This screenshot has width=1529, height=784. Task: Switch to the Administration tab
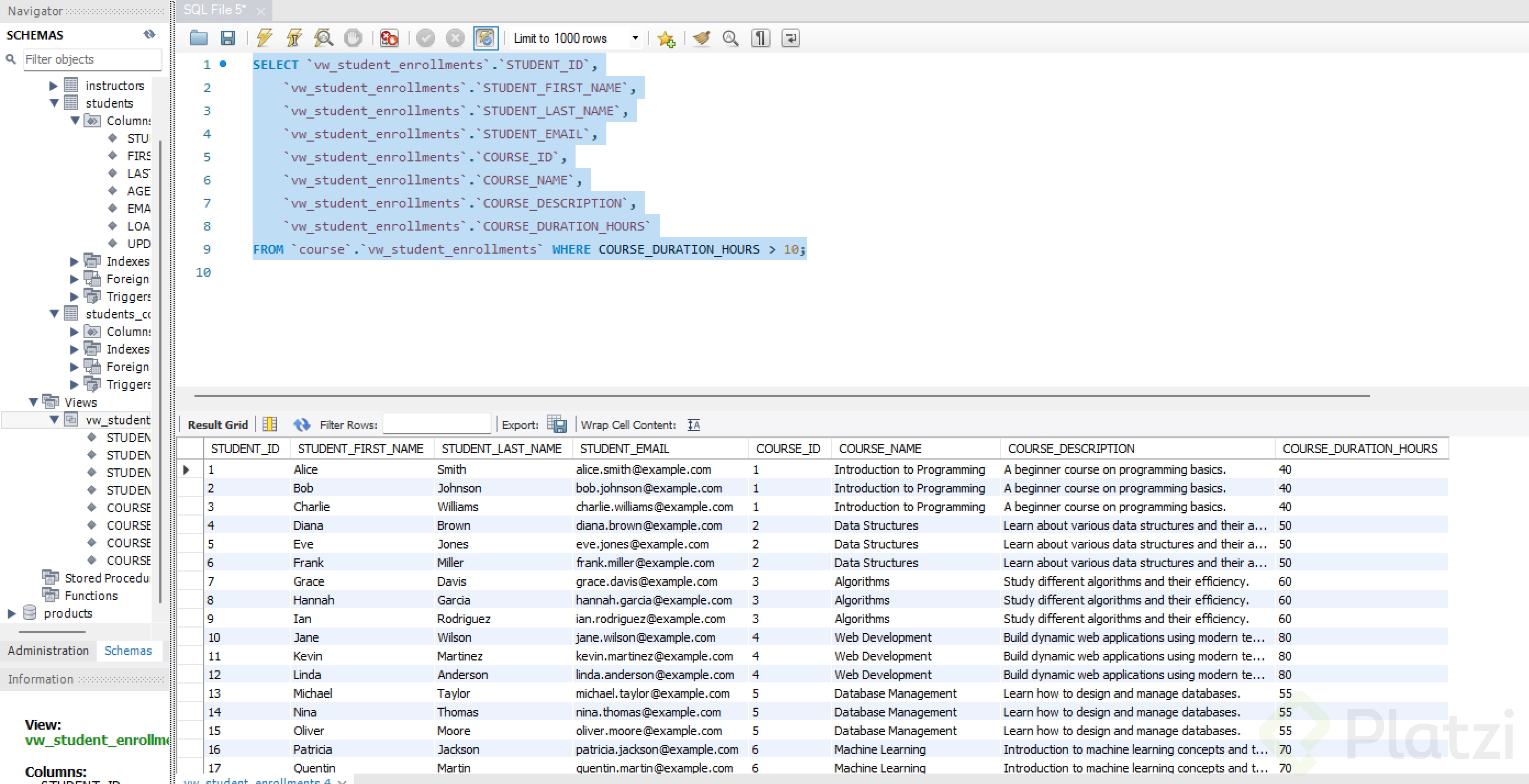[x=48, y=651]
